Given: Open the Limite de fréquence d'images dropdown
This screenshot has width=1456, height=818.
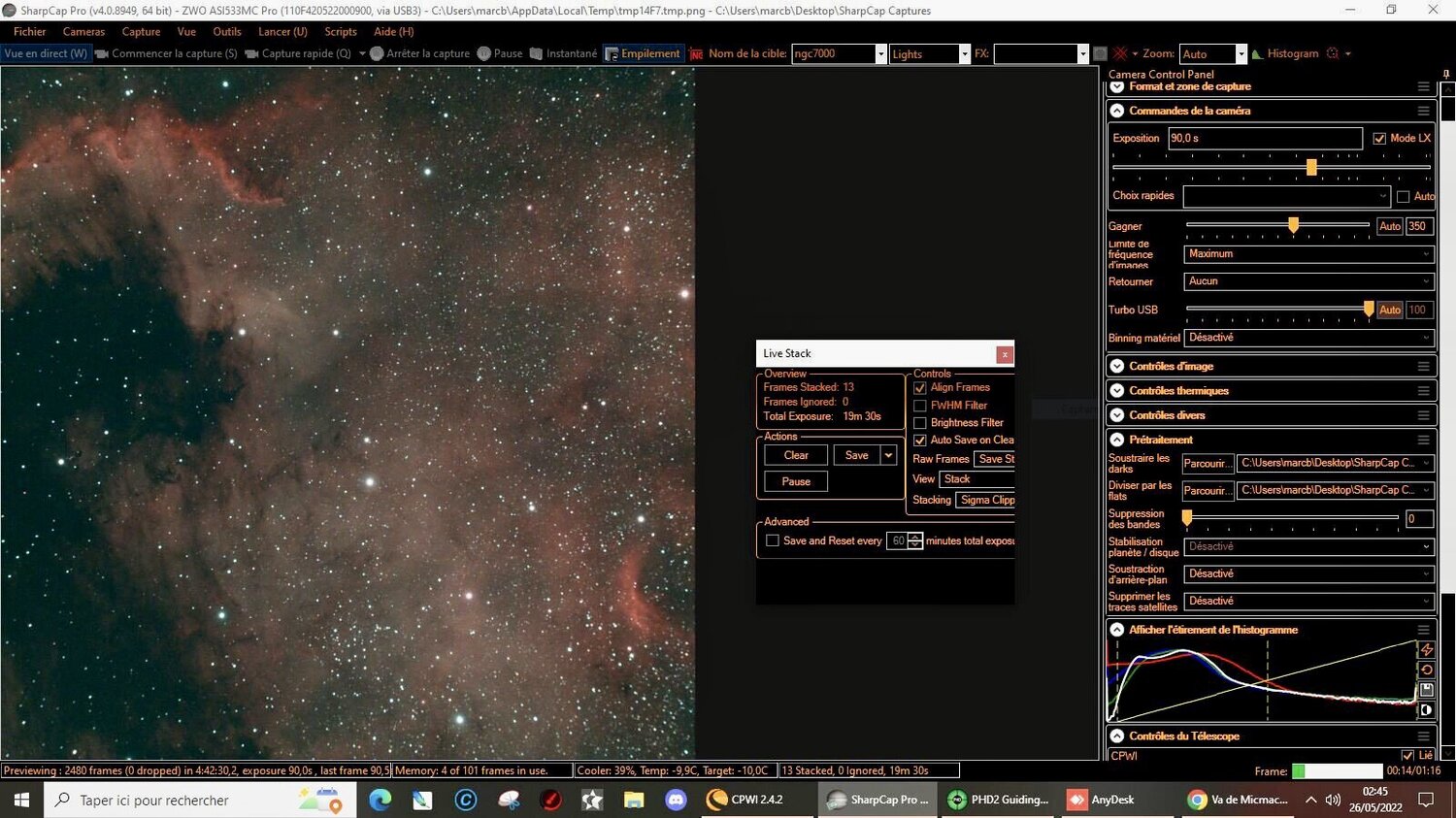Looking at the screenshot, I should pyautogui.click(x=1308, y=254).
